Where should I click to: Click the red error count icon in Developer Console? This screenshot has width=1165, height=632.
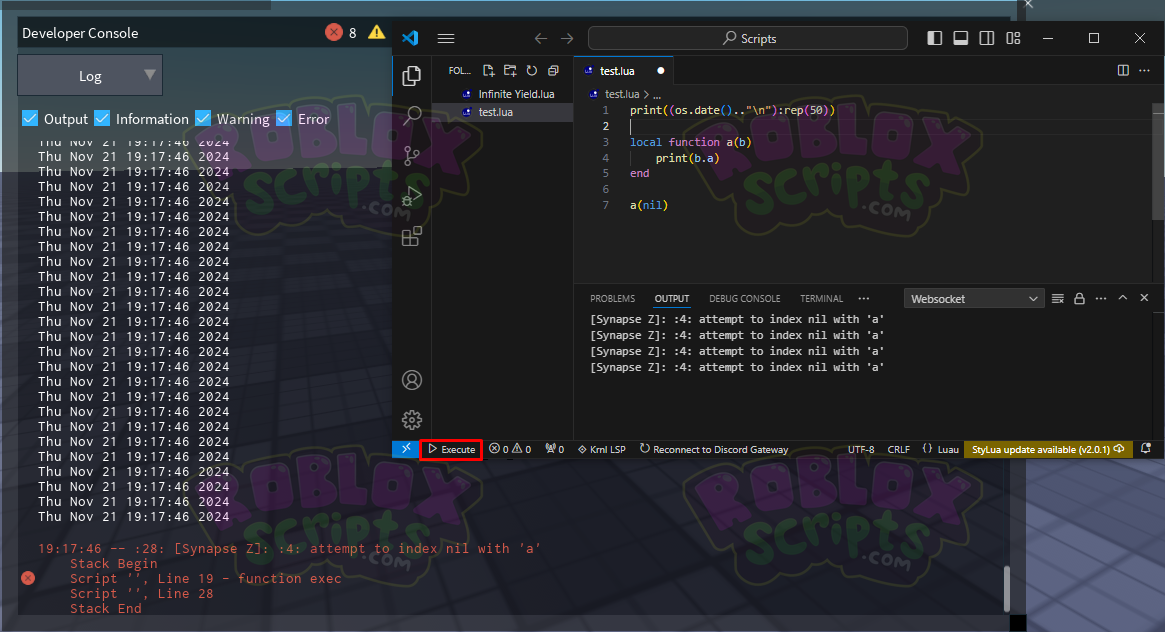coord(334,33)
